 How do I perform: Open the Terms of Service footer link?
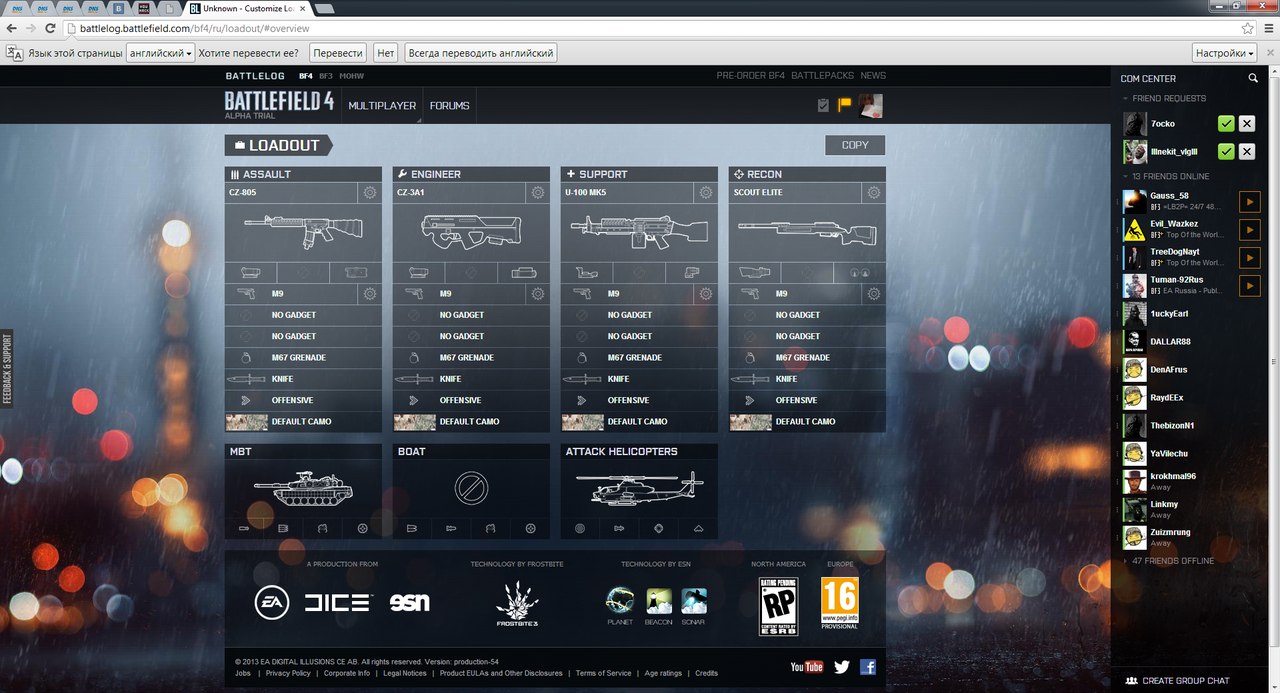coord(603,673)
